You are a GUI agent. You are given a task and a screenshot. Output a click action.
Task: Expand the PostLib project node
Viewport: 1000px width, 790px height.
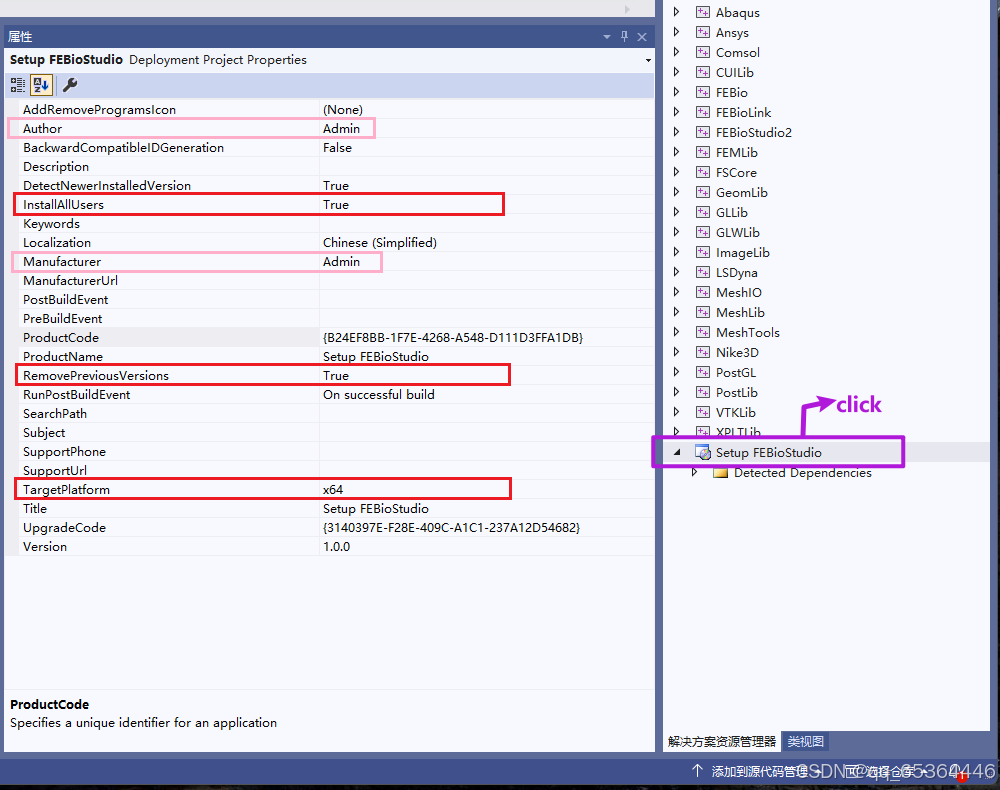[x=677, y=392]
